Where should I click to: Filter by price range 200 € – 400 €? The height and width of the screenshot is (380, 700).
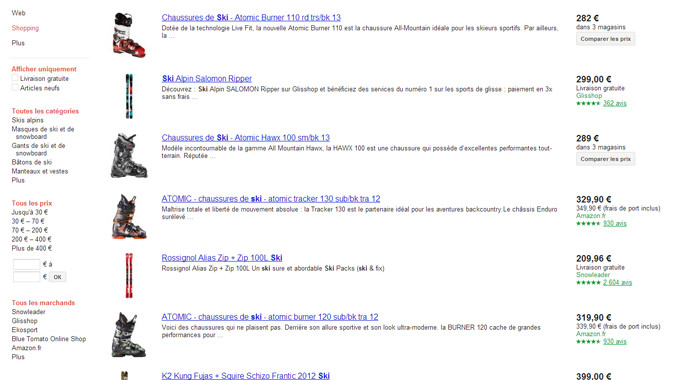pos(32,239)
